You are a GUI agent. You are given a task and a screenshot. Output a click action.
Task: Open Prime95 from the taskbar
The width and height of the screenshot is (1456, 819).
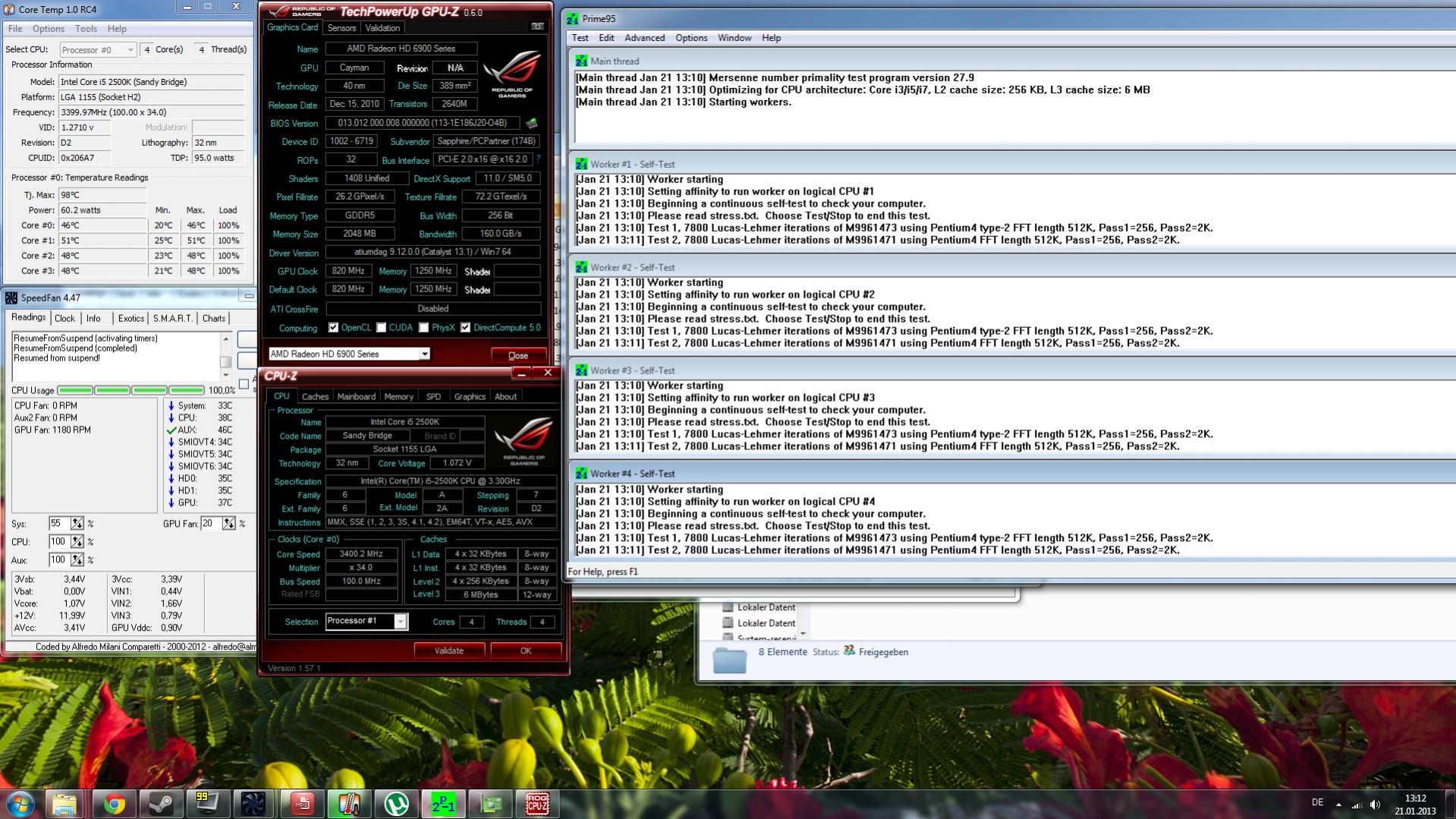pos(443,803)
